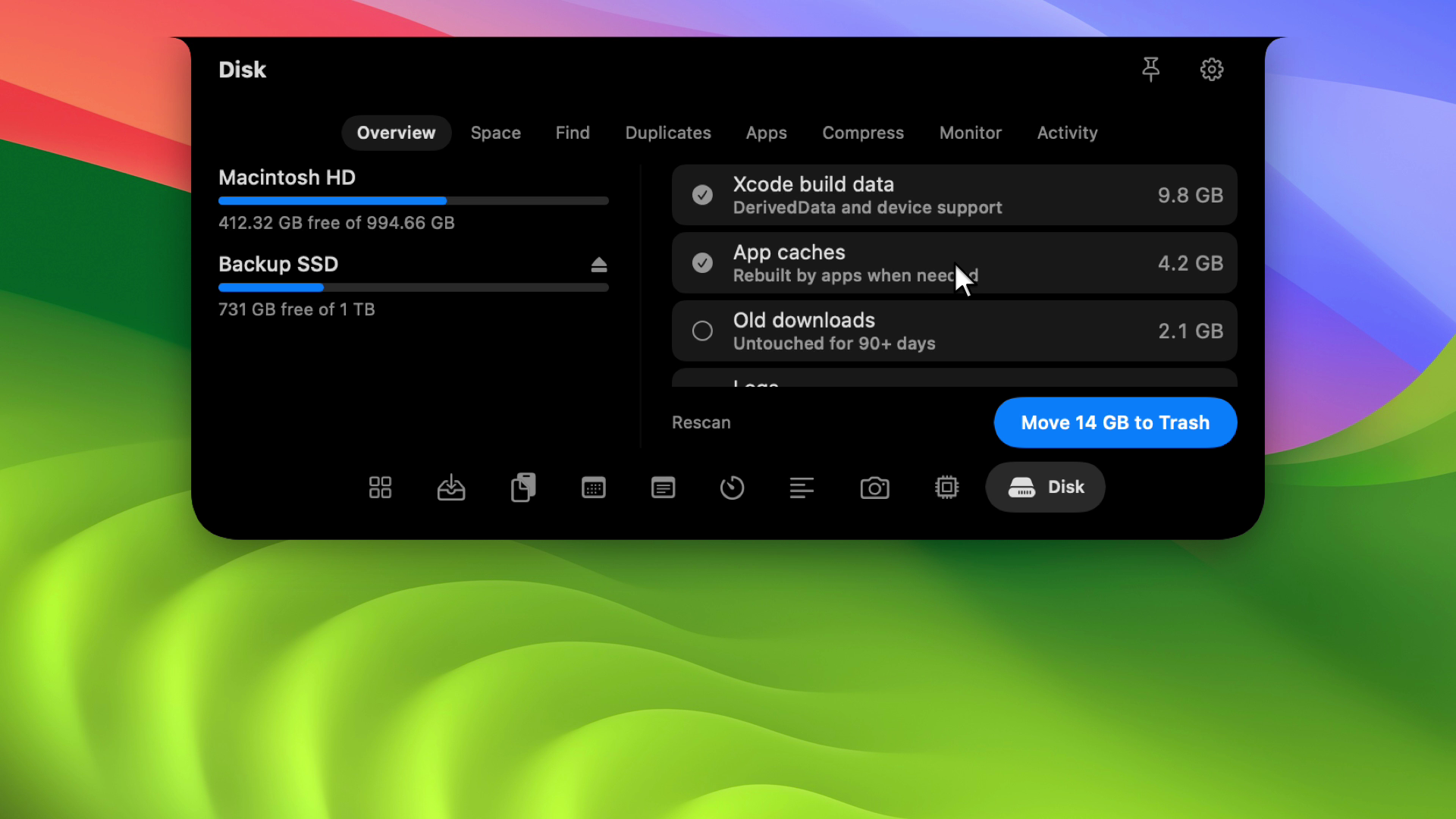This screenshot has height=819, width=1456.
Task: Open the notes window icon
Action: [x=663, y=487]
